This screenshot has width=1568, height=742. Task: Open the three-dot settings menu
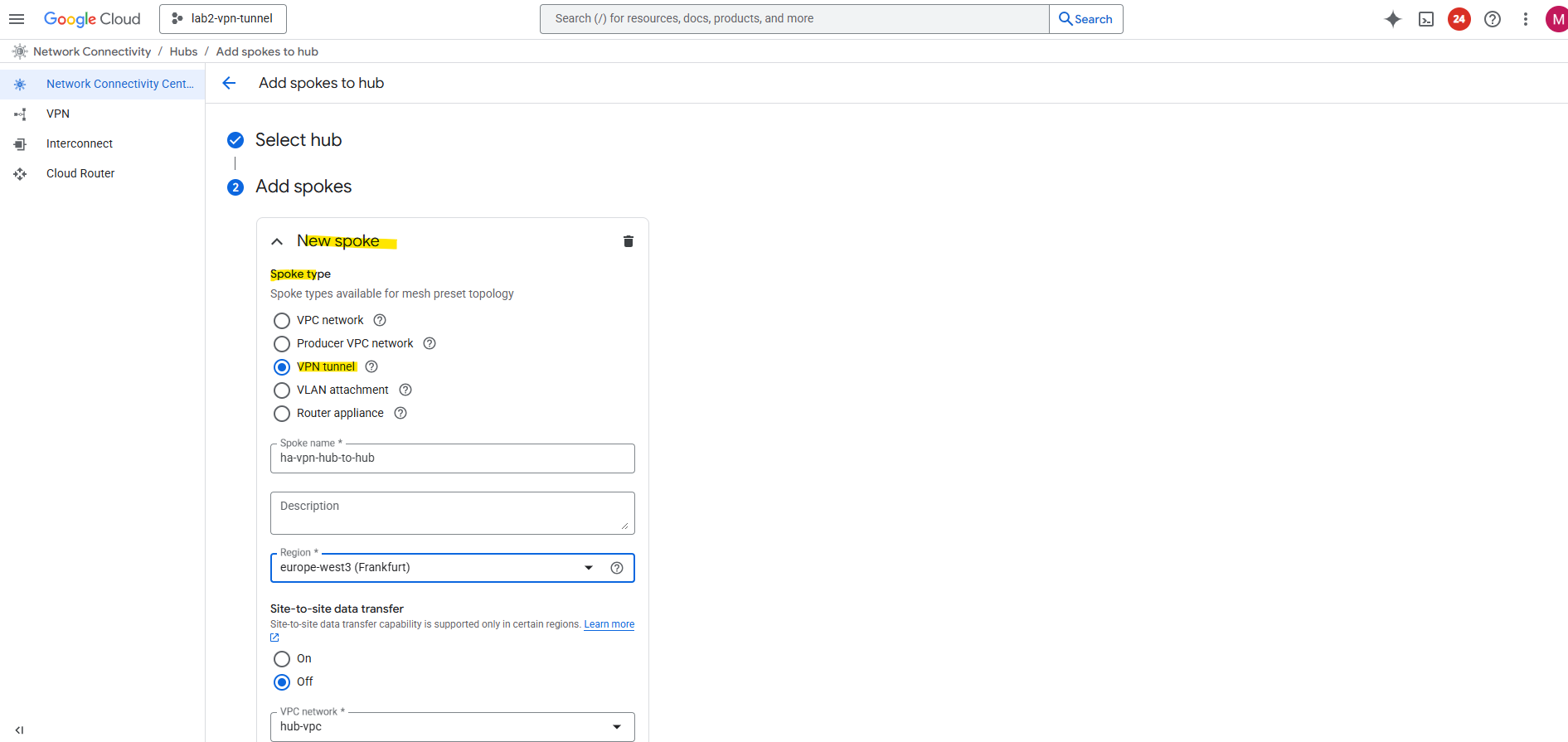(x=1526, y=19)
